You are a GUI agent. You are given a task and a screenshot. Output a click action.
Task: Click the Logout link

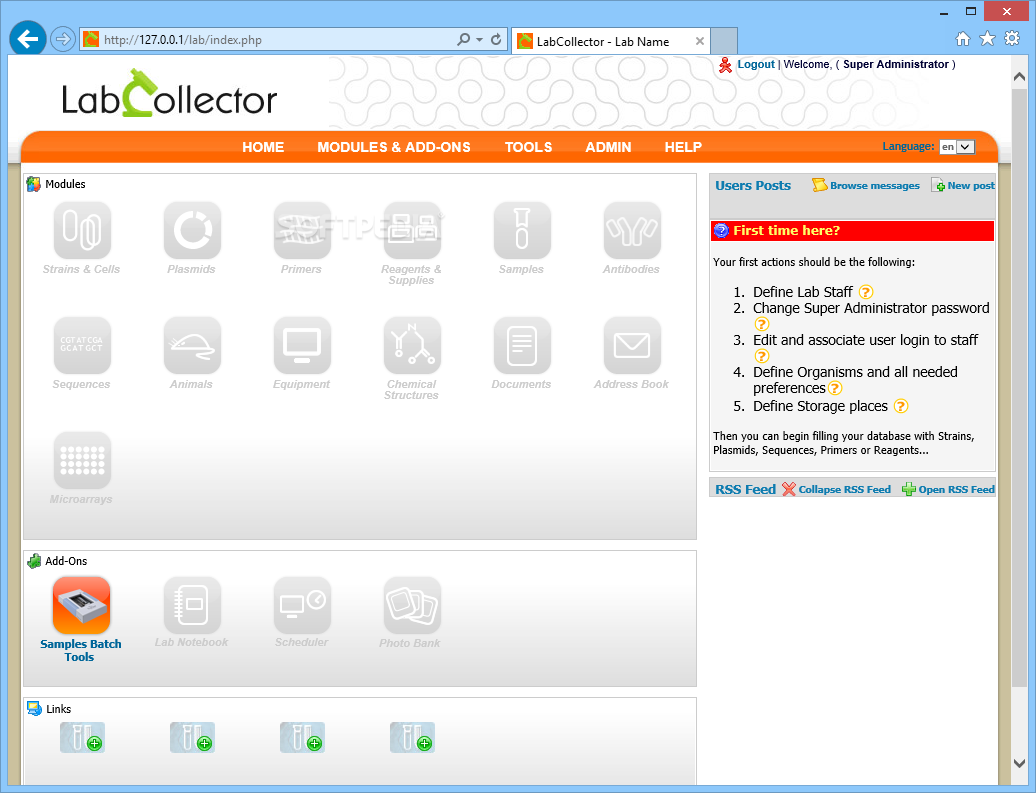[756, 64]
